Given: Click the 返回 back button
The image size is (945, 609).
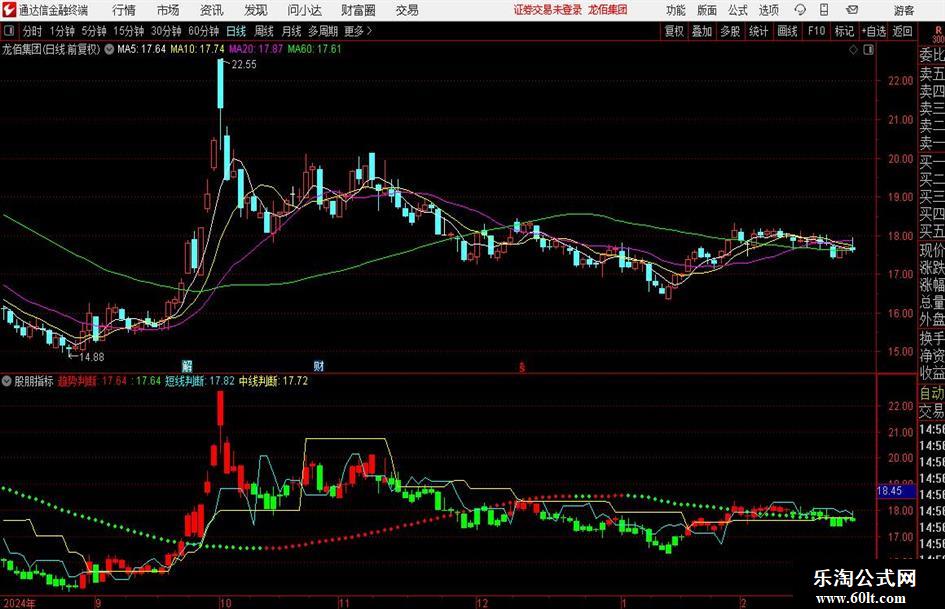Looking at the screenshot, I should click(x=902, y=31).
